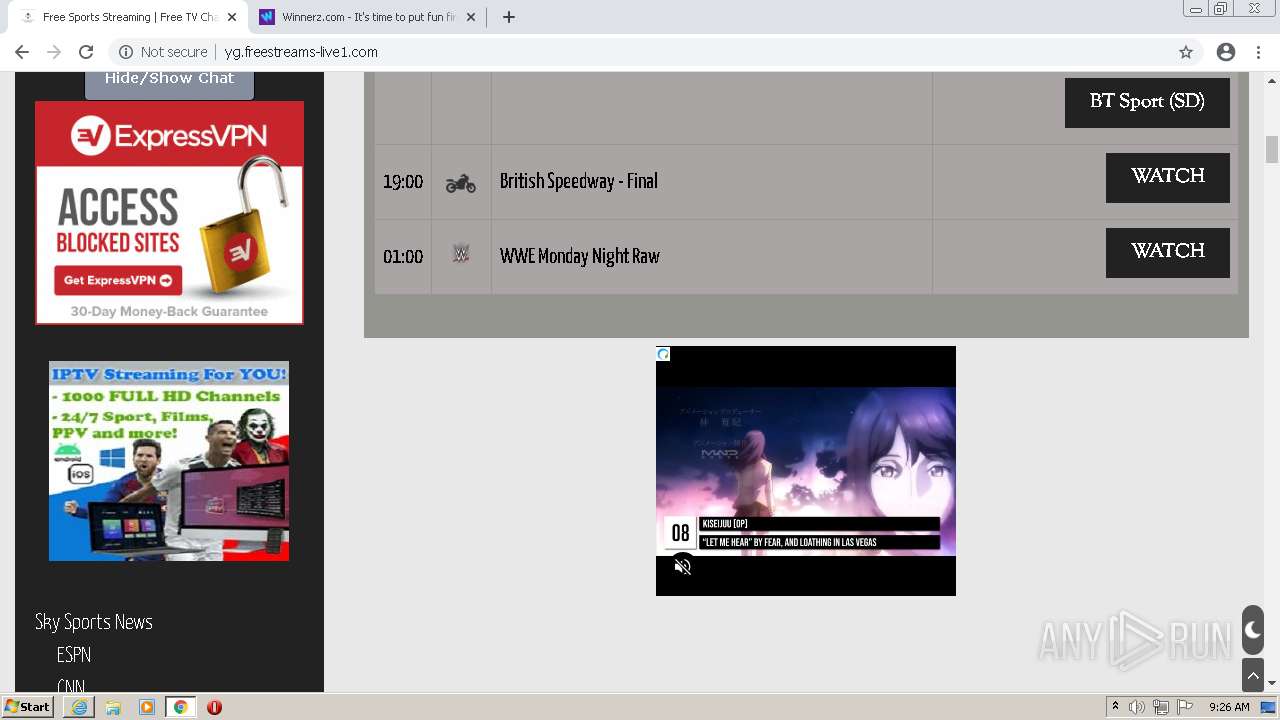Open the ESPN channel link
Viewport: 1280px width, 720px height.
tap(74, 655)
